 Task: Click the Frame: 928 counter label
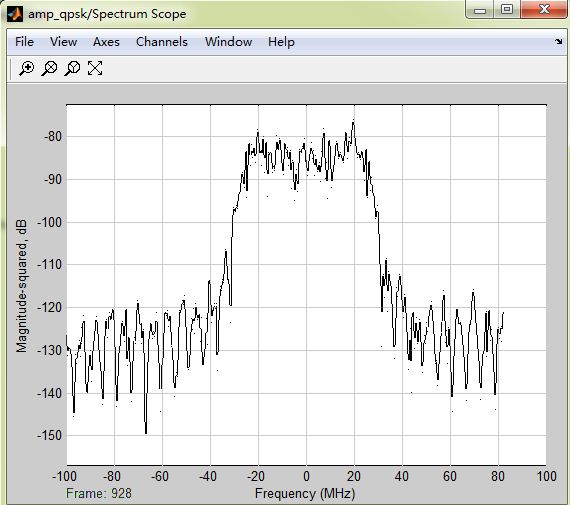pos(99,493)
